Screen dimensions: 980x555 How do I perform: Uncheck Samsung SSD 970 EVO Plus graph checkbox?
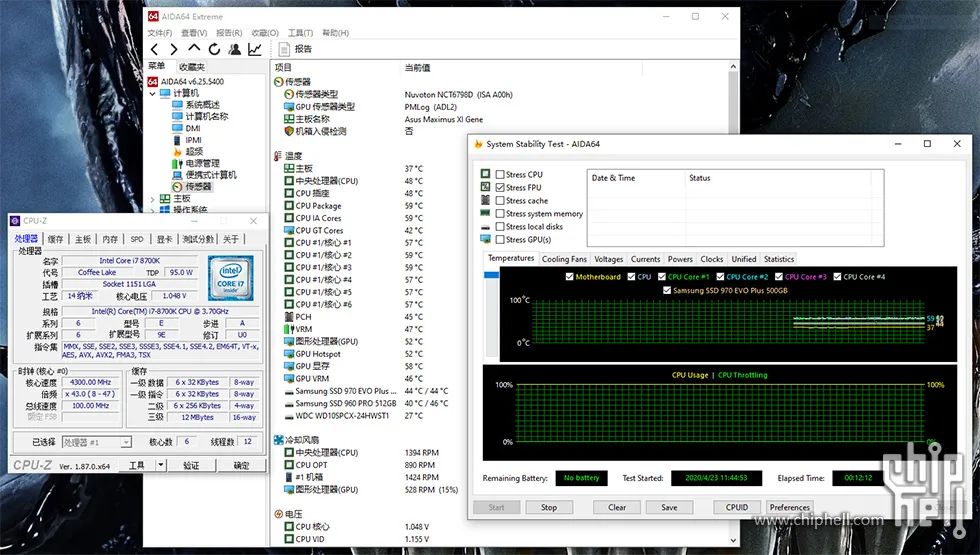click(x=667, y=290)
